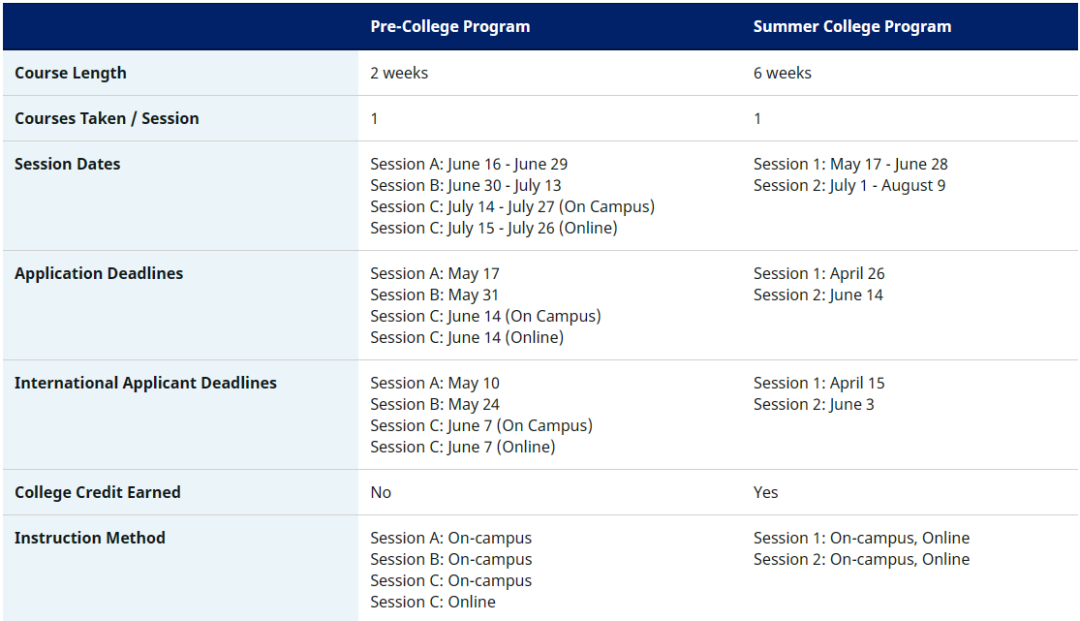Image resolution: width=1080 pixels, height=621 pixels.
Task: Click the Courses Taken / Session label
Action: [x=107, y=118]
